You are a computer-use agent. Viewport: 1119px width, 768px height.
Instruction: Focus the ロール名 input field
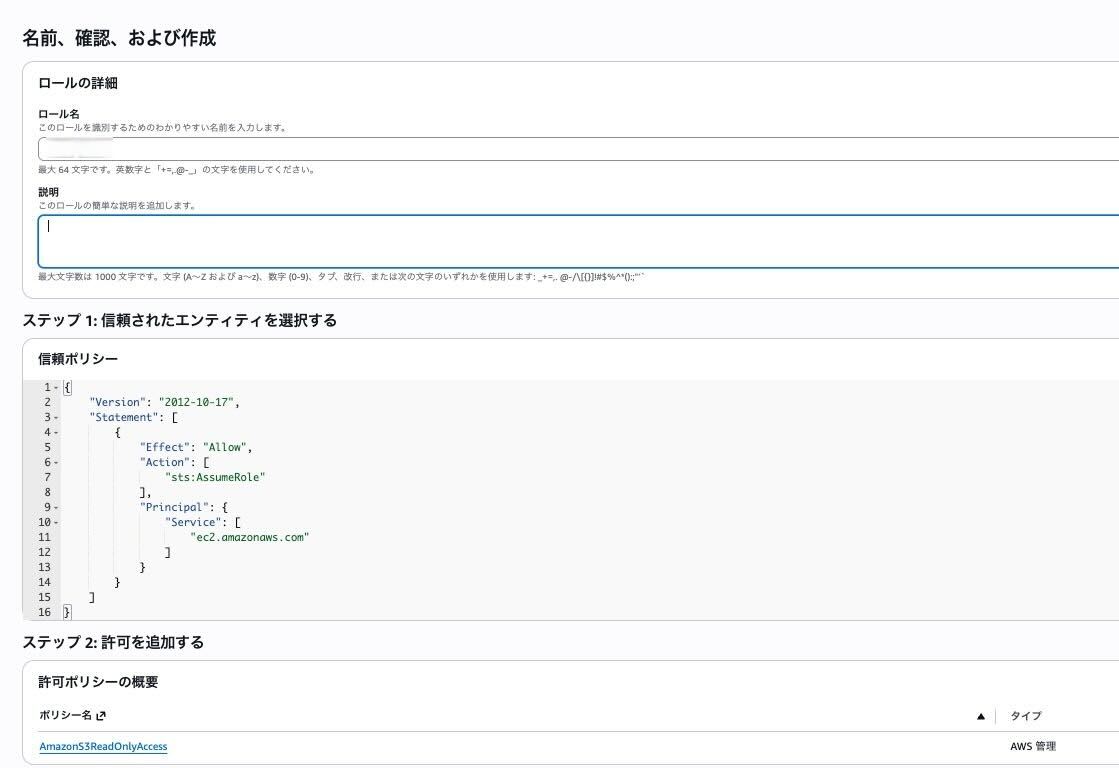pyautogui.click(x=578, y=149)
